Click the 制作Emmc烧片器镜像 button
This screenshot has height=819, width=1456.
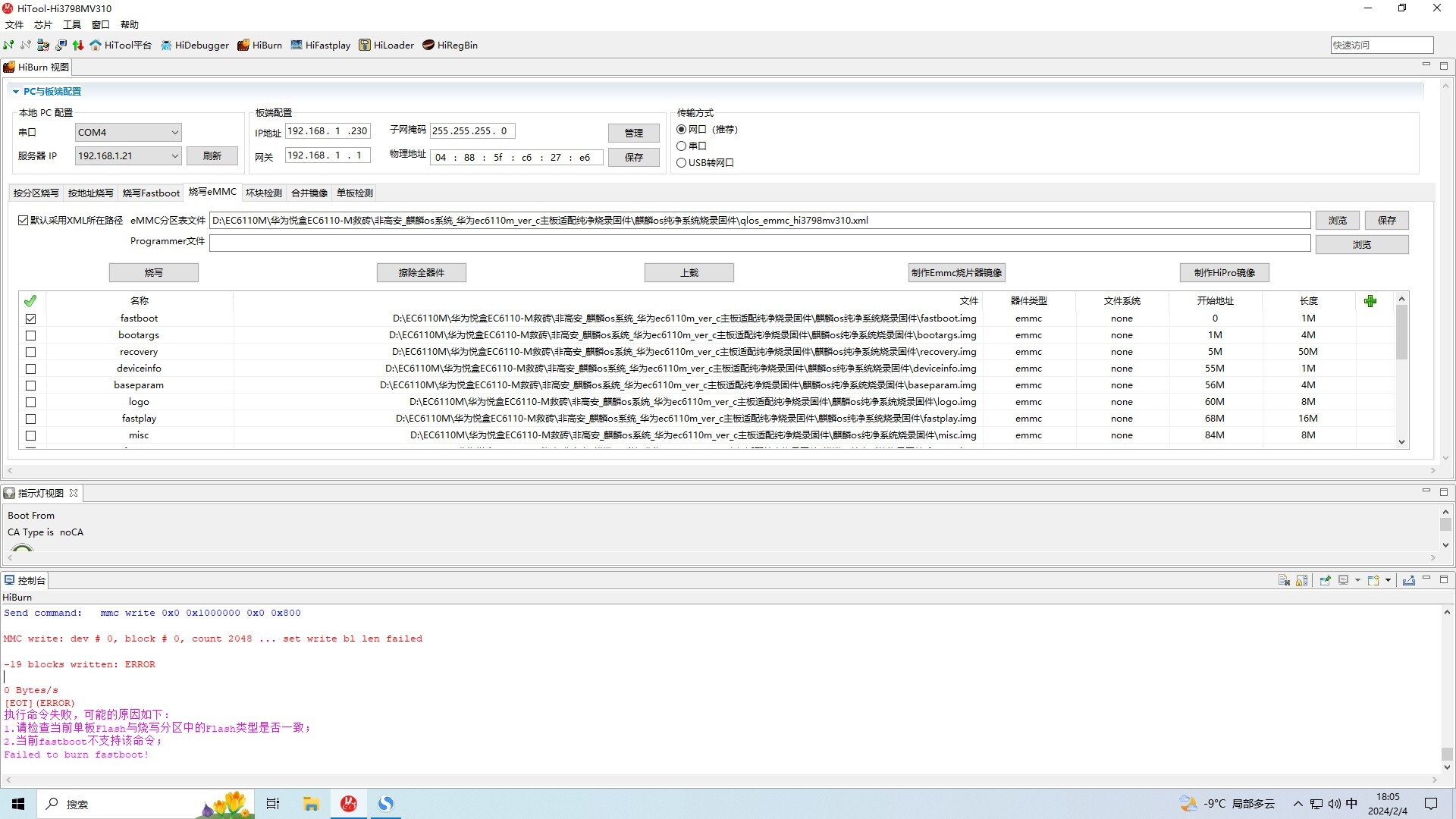957,272
